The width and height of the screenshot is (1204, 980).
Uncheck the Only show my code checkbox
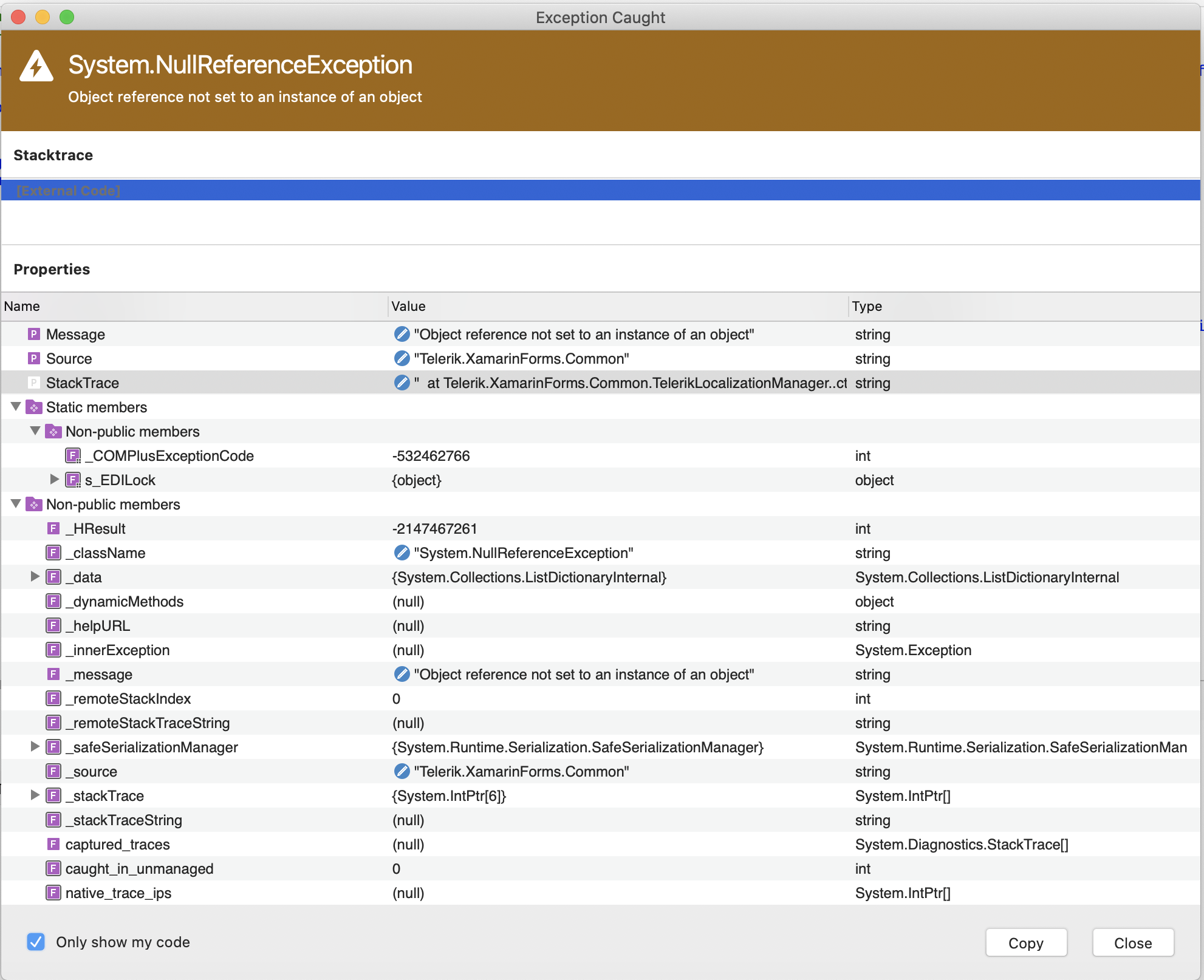point(36,942)
